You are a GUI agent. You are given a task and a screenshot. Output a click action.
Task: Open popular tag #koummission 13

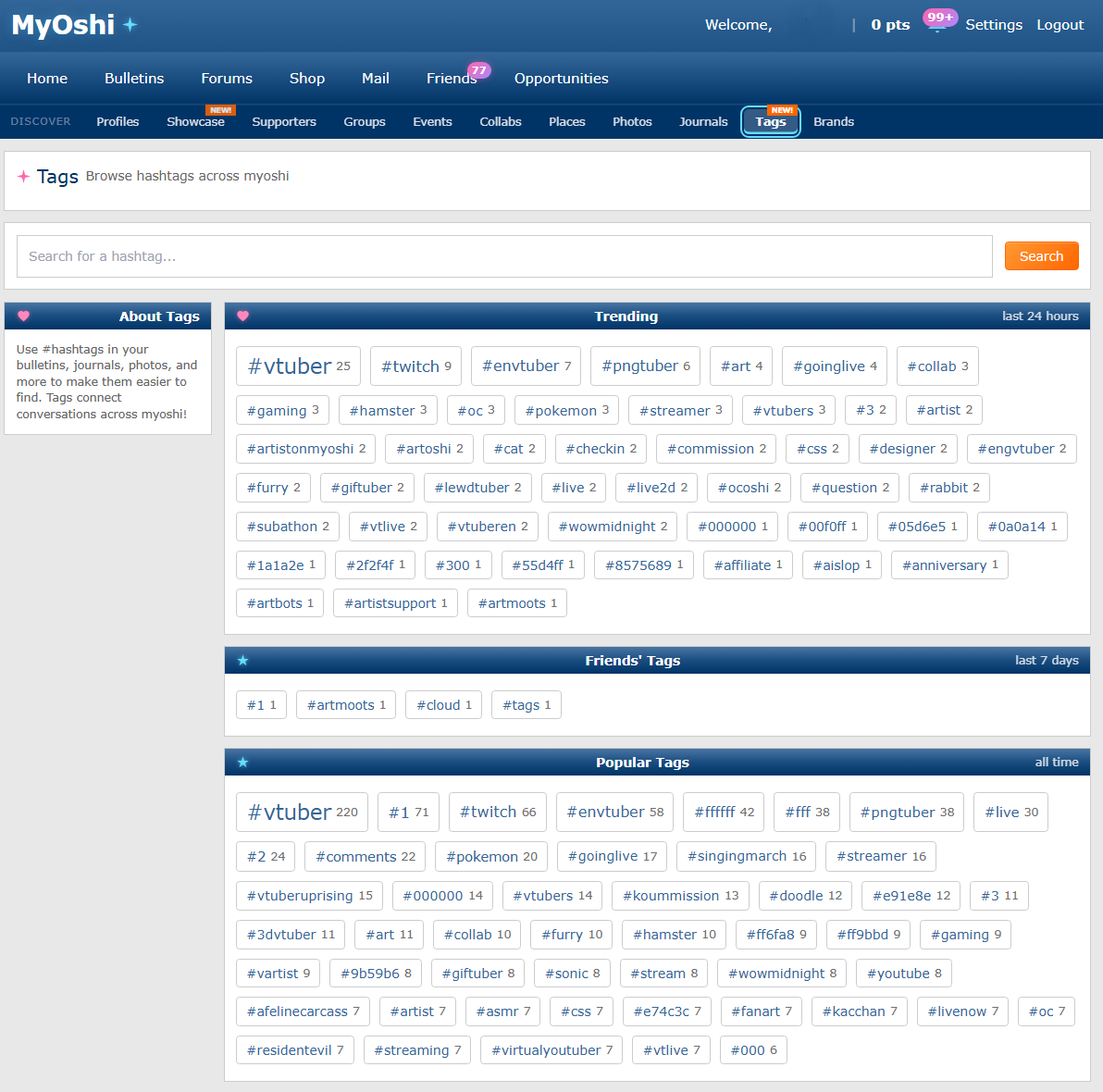click(680, 896)
